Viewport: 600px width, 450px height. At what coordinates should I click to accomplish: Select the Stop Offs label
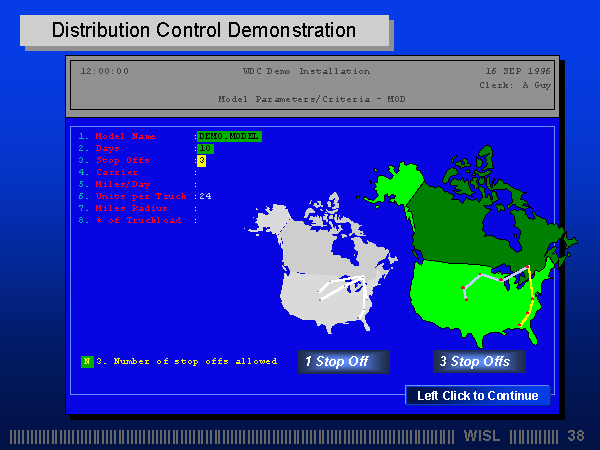click(x=122, y=160)
